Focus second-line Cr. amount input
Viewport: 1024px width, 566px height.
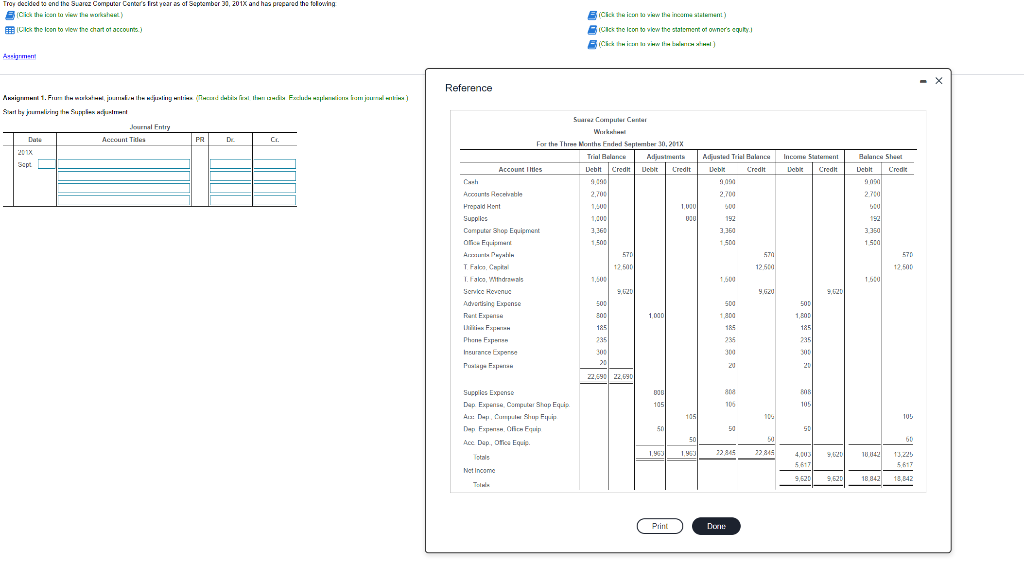tap(275, 176)
